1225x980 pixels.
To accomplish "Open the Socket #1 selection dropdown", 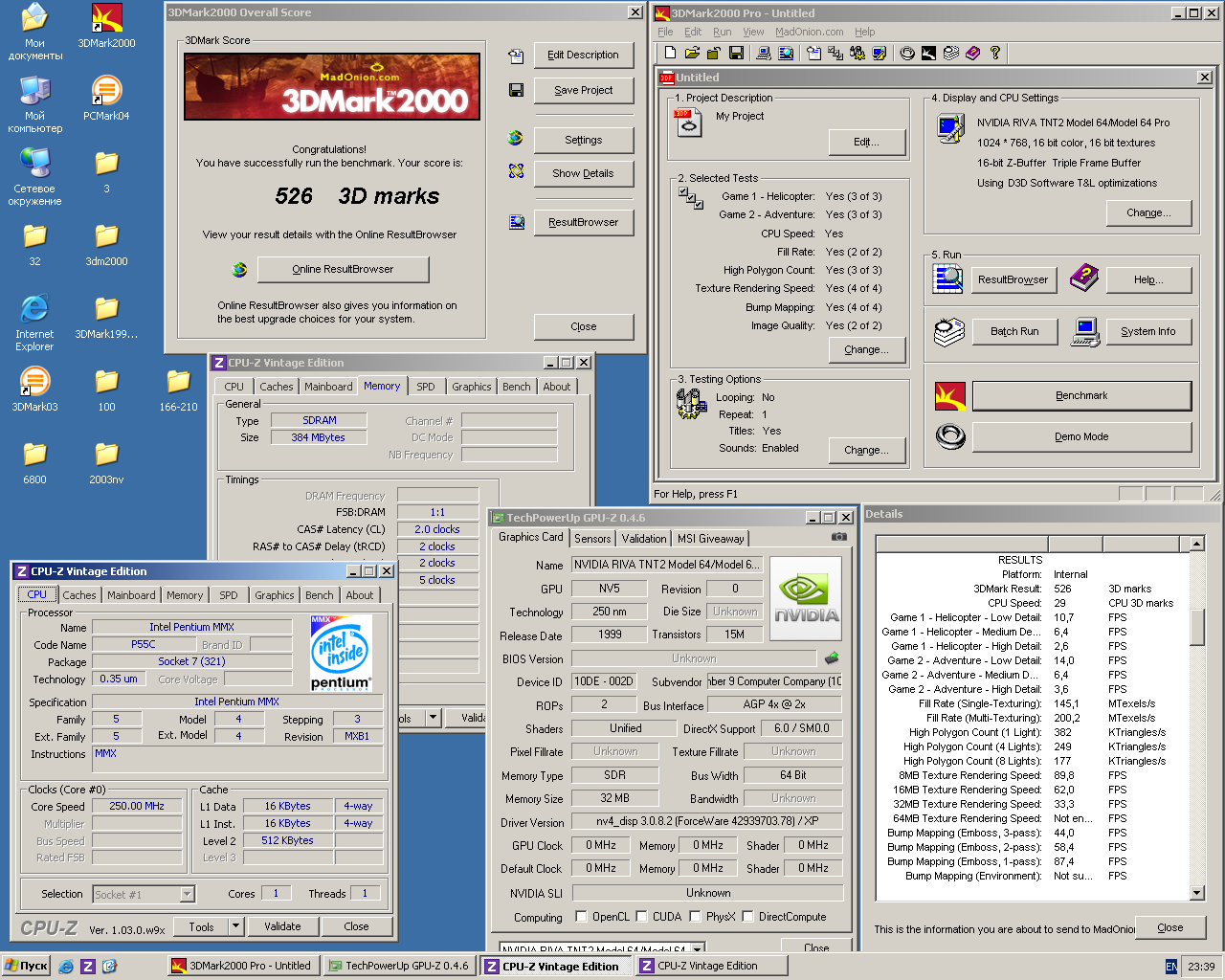I will pos(188,894).
